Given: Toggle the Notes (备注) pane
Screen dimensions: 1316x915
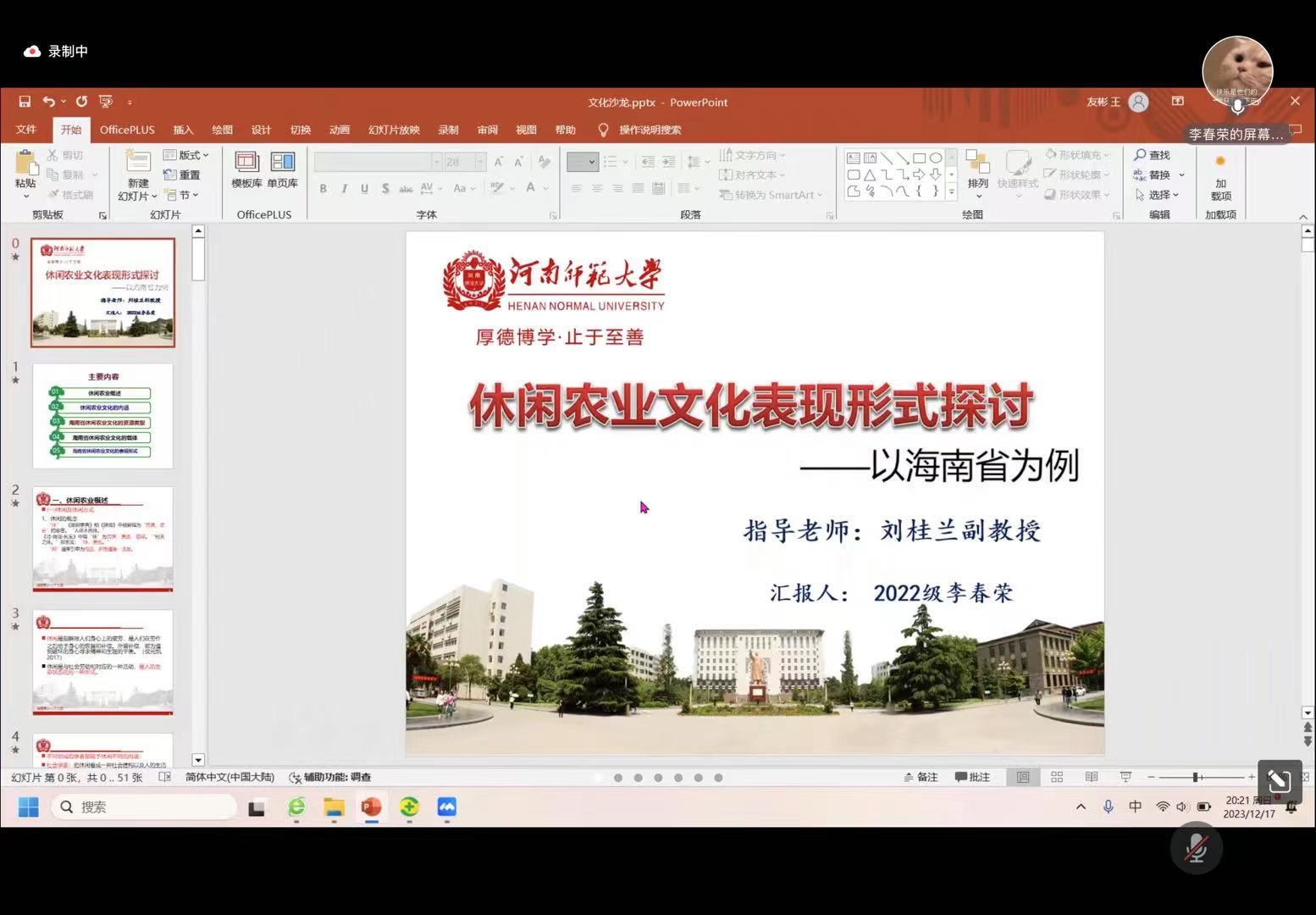Looking at the screenshot, I should tap(921, 777).
